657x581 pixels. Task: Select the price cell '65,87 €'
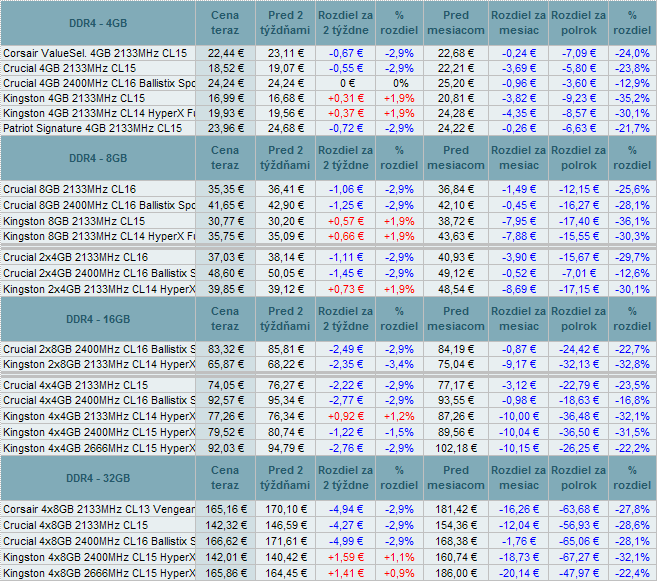[225, 364]
